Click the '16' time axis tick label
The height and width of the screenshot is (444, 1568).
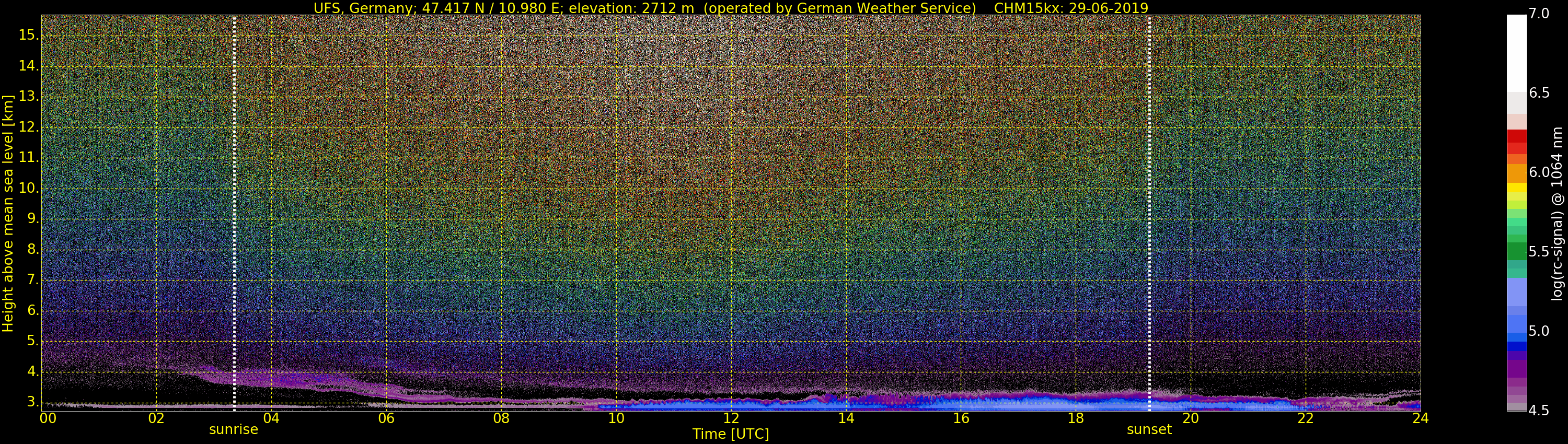pos(961,418)
